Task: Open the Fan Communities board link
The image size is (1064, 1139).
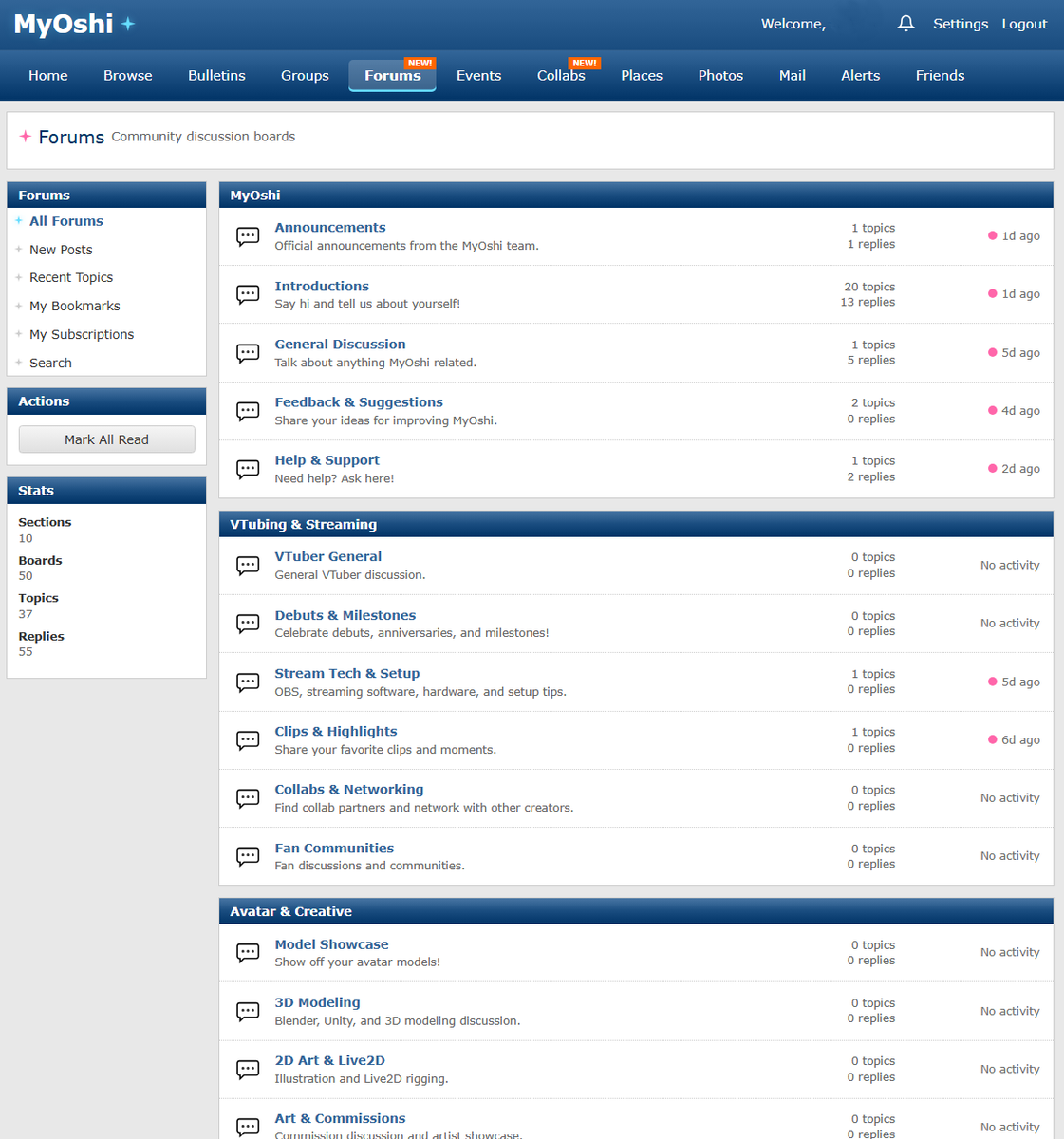Action: pyautogui.click(x=334, y=849)
